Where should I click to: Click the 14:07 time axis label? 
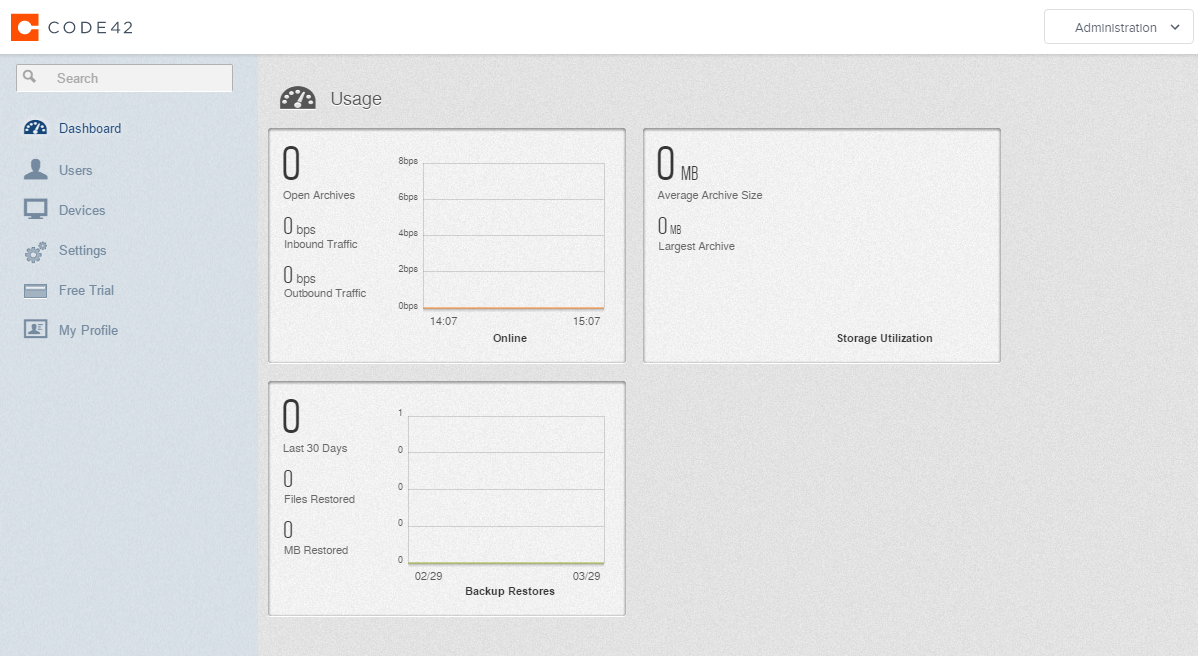pos(443,322)
